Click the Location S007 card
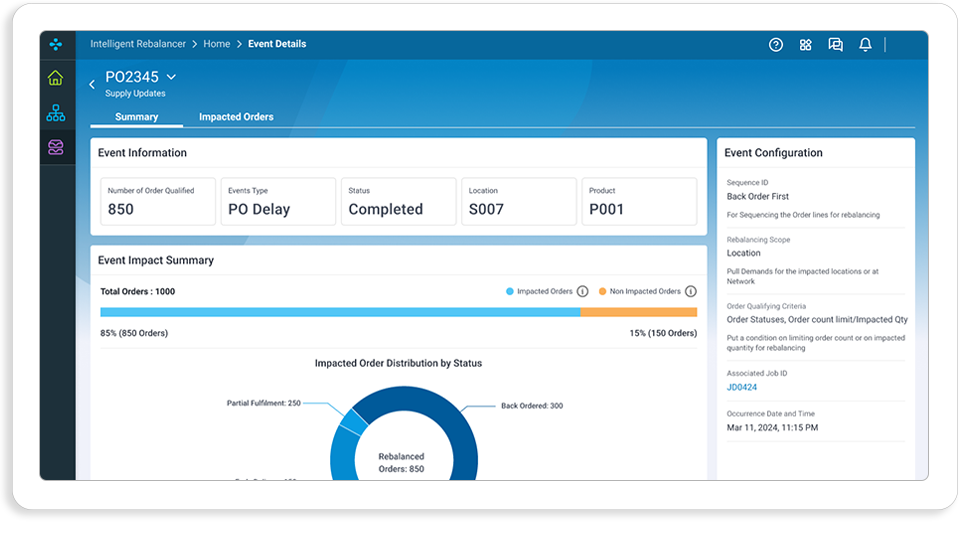Screen dimensions: 960x540 coord(519,201)
